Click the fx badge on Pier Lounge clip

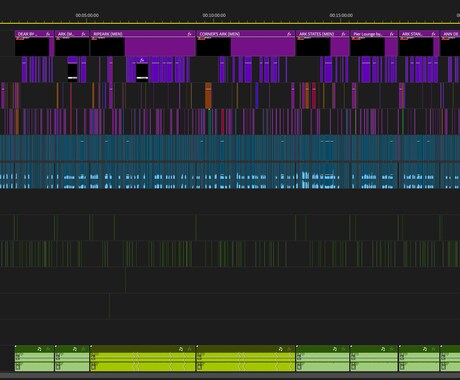(x=392, y=34)
